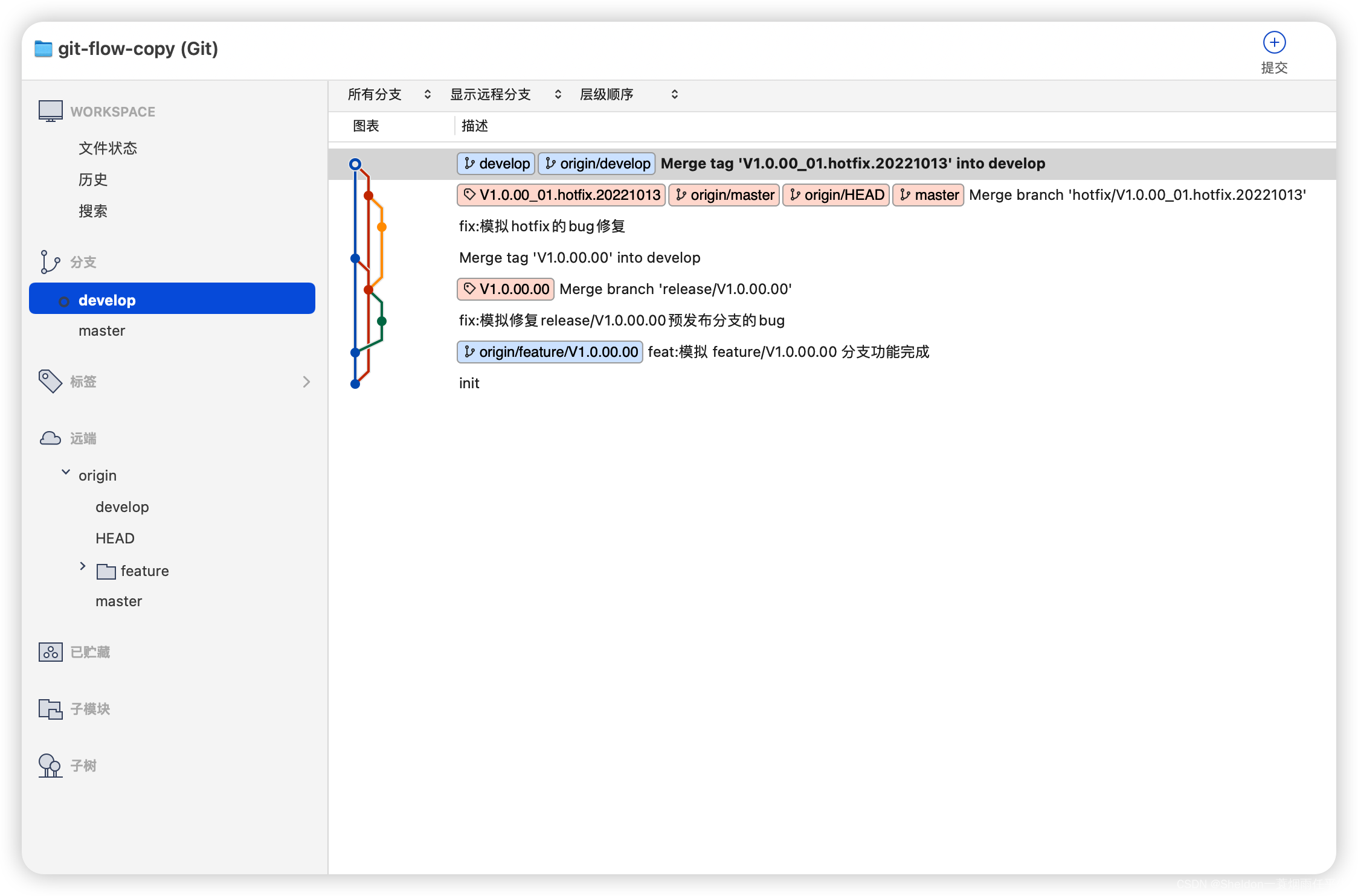The width and height of the screenshot is (1358, 896).
Task: Click the stashes (已贮藏) section icon
Action: coord(50,652)
